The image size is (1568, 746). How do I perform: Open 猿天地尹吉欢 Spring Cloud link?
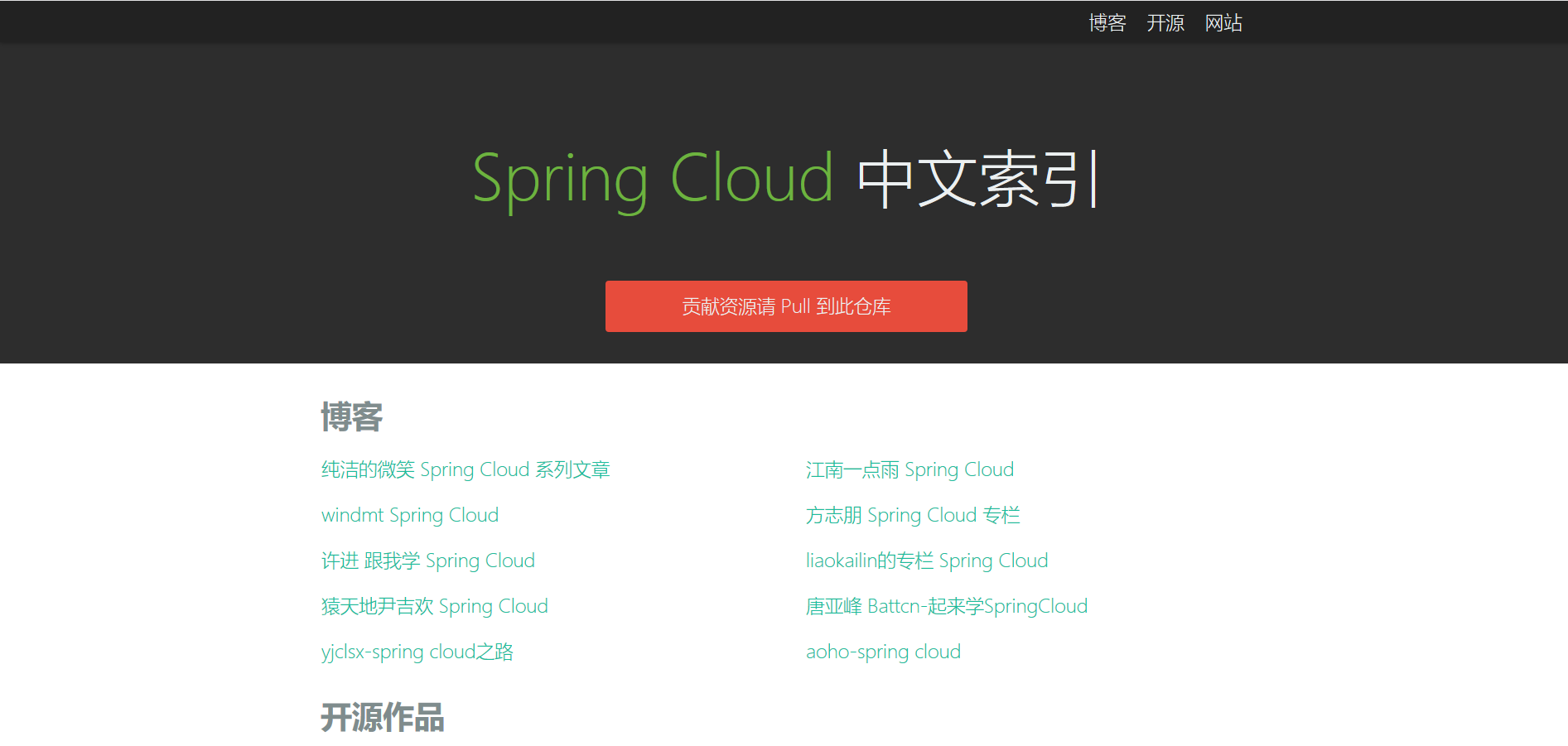pyautogui.click(x=435, y=607)
